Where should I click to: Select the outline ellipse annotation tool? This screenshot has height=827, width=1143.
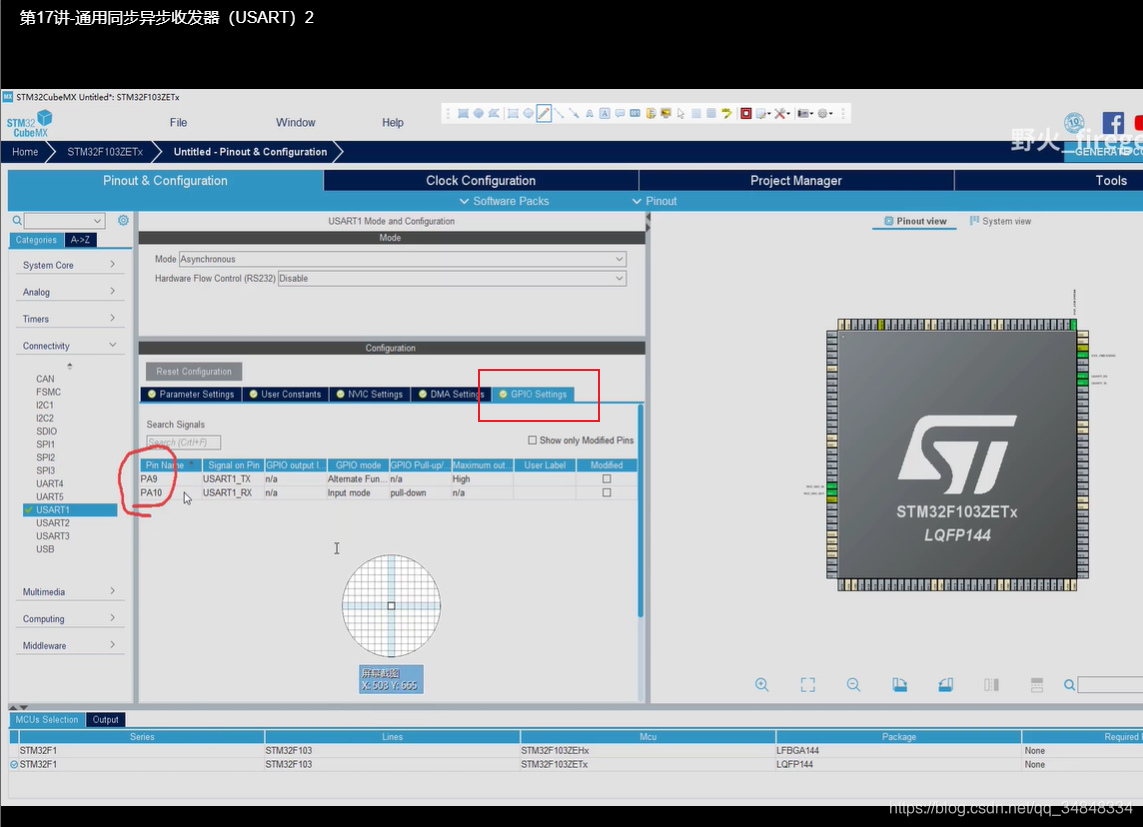point(528,114)
